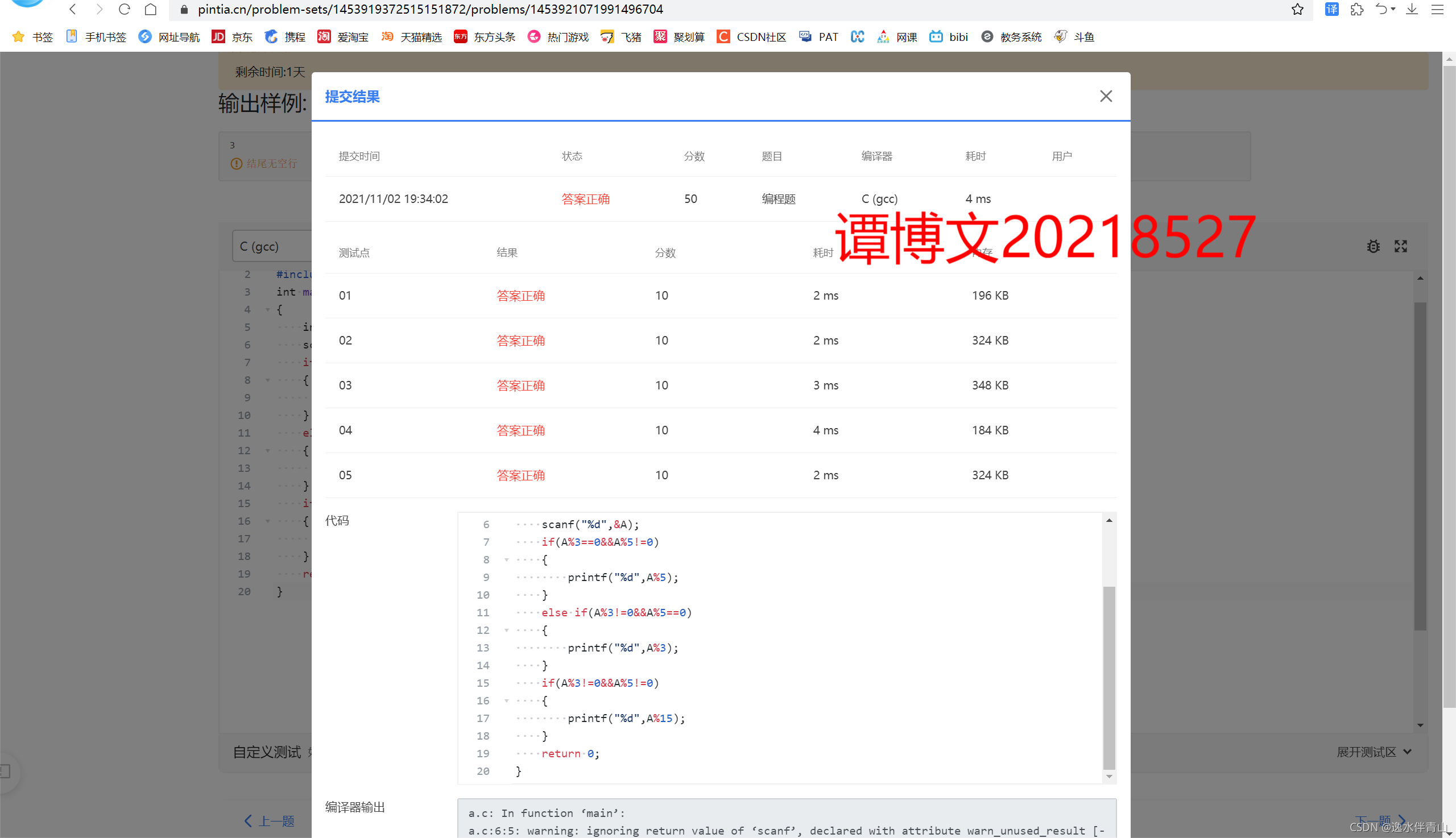The height and width of the screenshot is (838, 1456).
Task: Open the 斗鱼 bookmark
Action: [1074, 37]
